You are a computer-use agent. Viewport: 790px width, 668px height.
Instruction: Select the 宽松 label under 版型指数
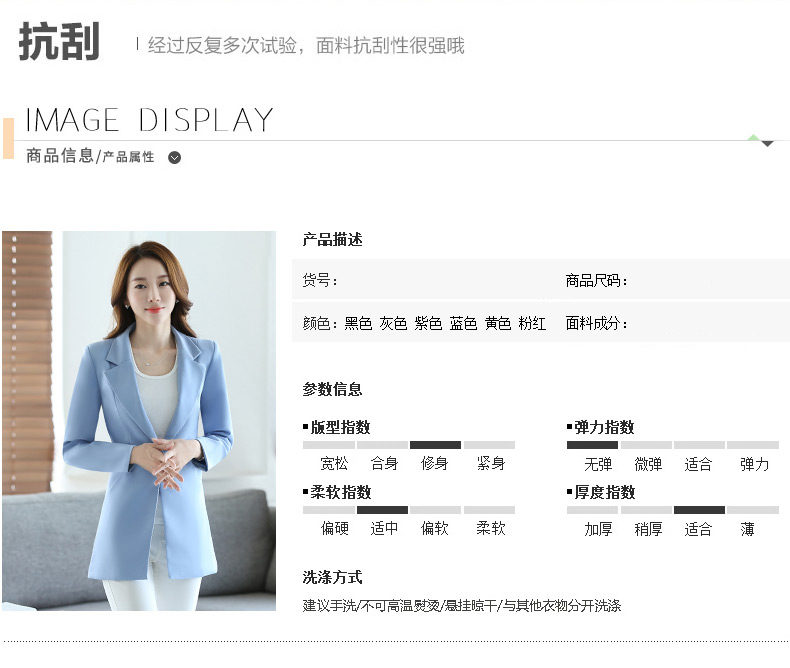[334, 464]
